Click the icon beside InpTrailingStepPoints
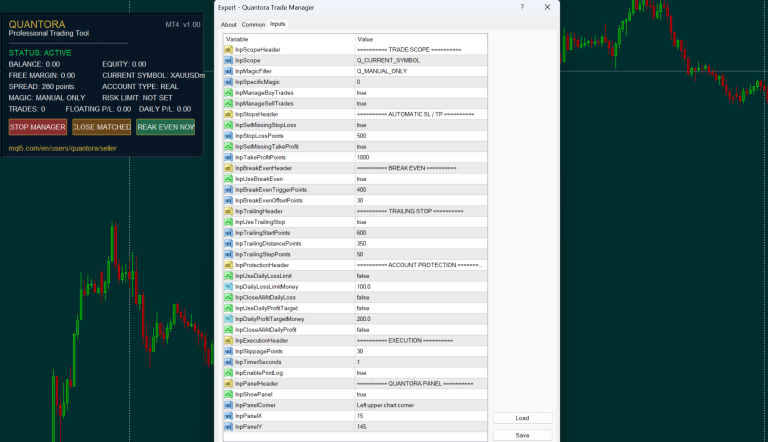This screenshot has width=768, height=442. click(x=228, y=254)
